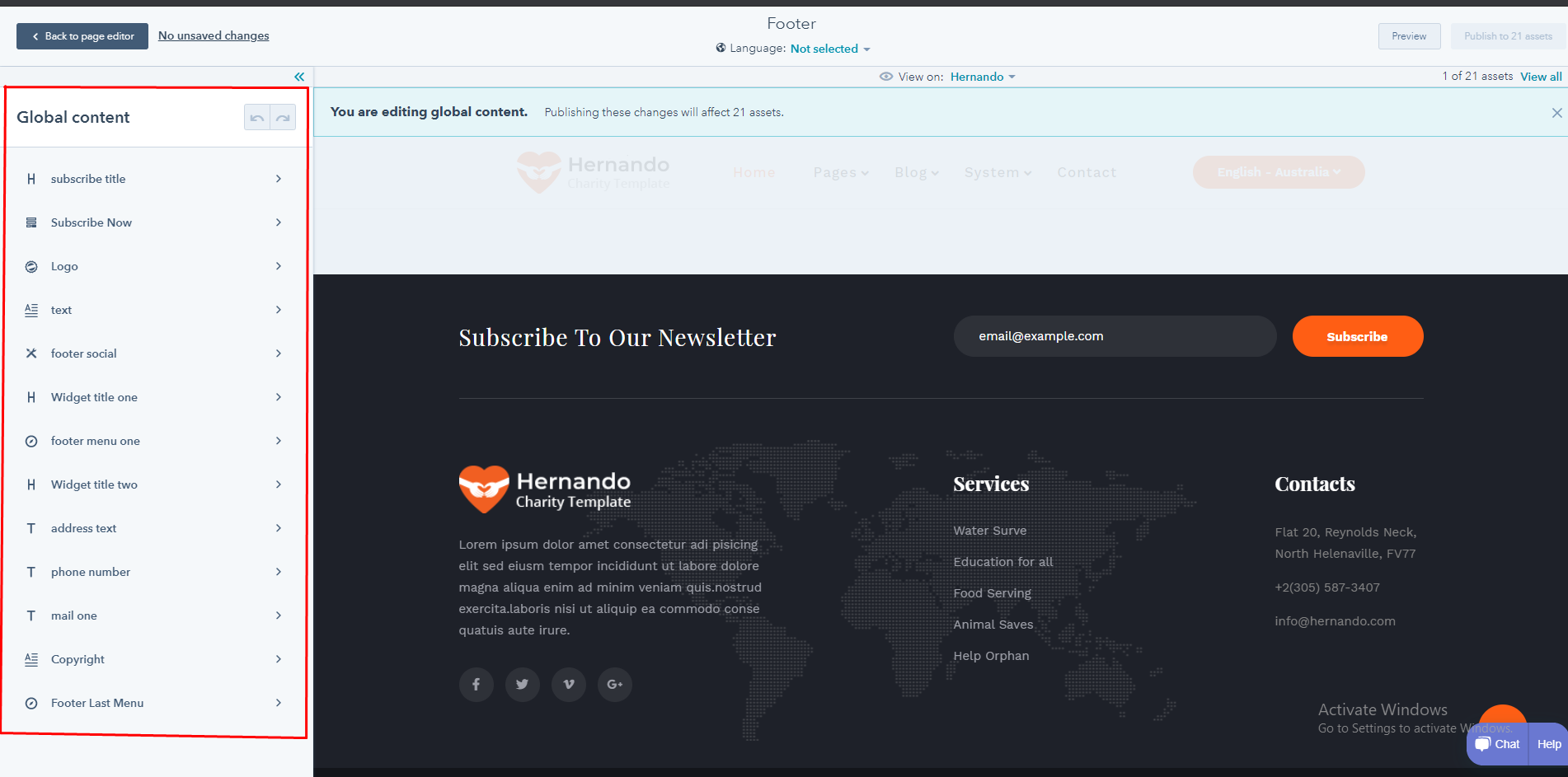Dismiss the global content notice banner
This screenshot has height=777, width=1568.
pos(1556,113)
